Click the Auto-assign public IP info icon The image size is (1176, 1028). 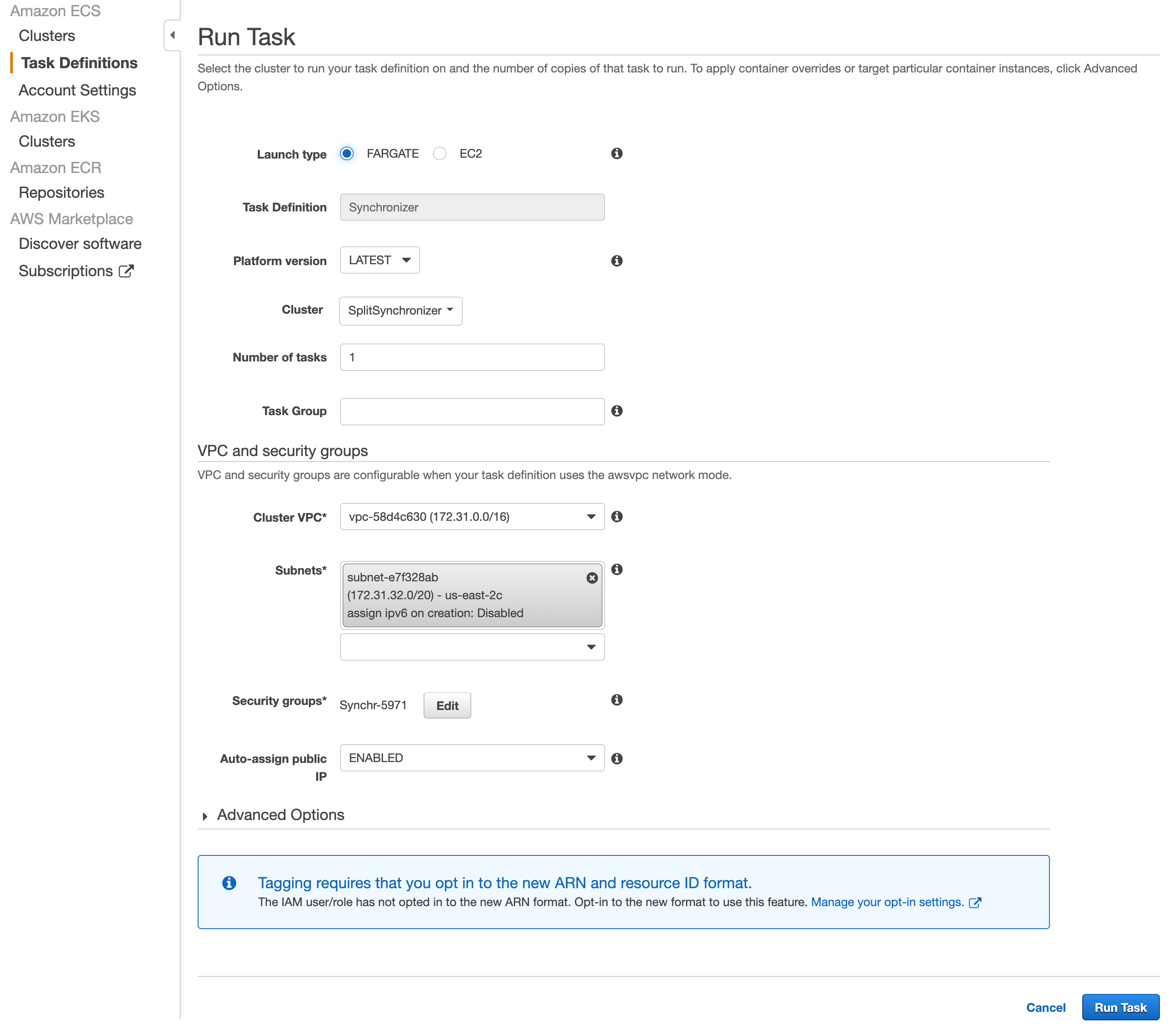617,758
